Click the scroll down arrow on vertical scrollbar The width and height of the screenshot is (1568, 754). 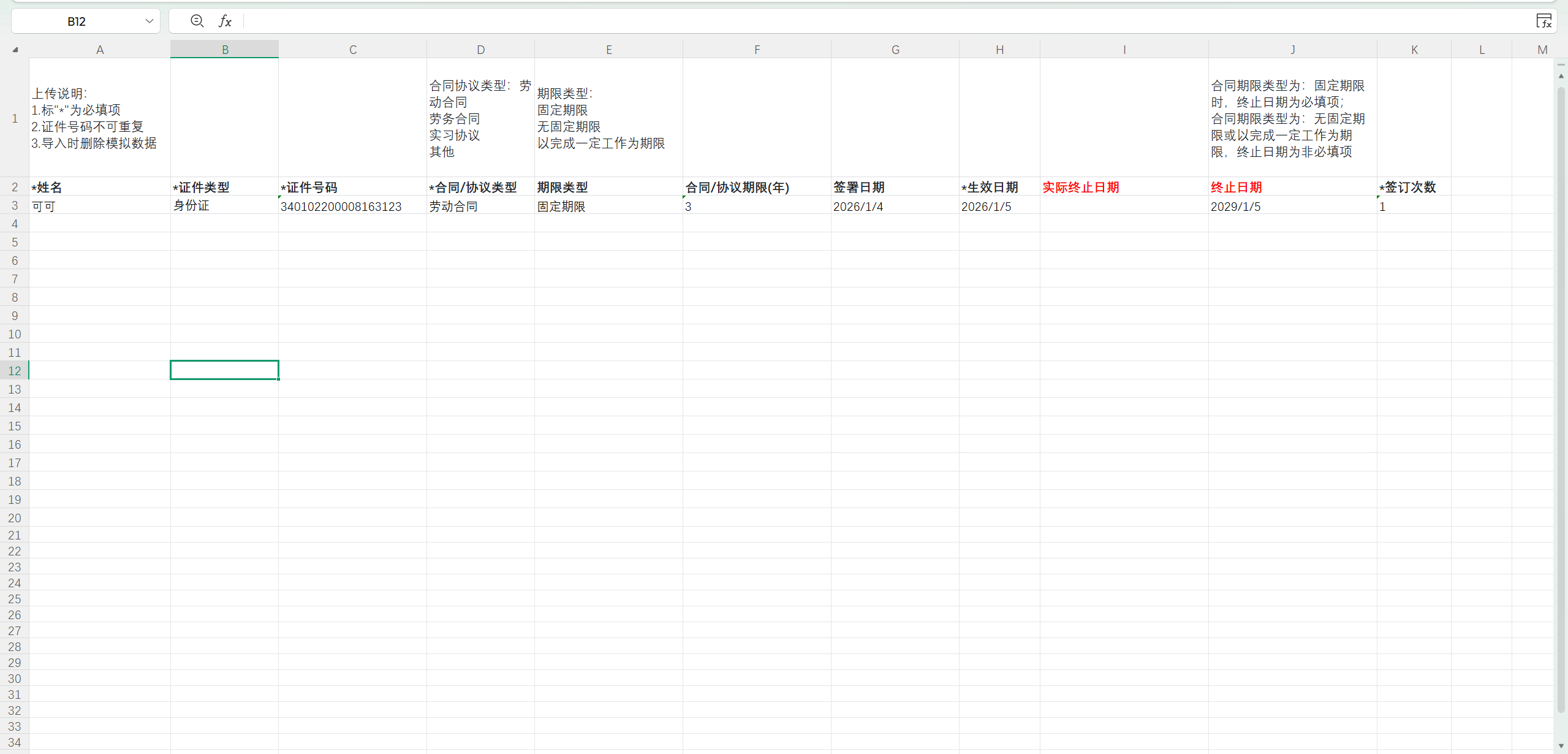click(x=1561, y=745)
